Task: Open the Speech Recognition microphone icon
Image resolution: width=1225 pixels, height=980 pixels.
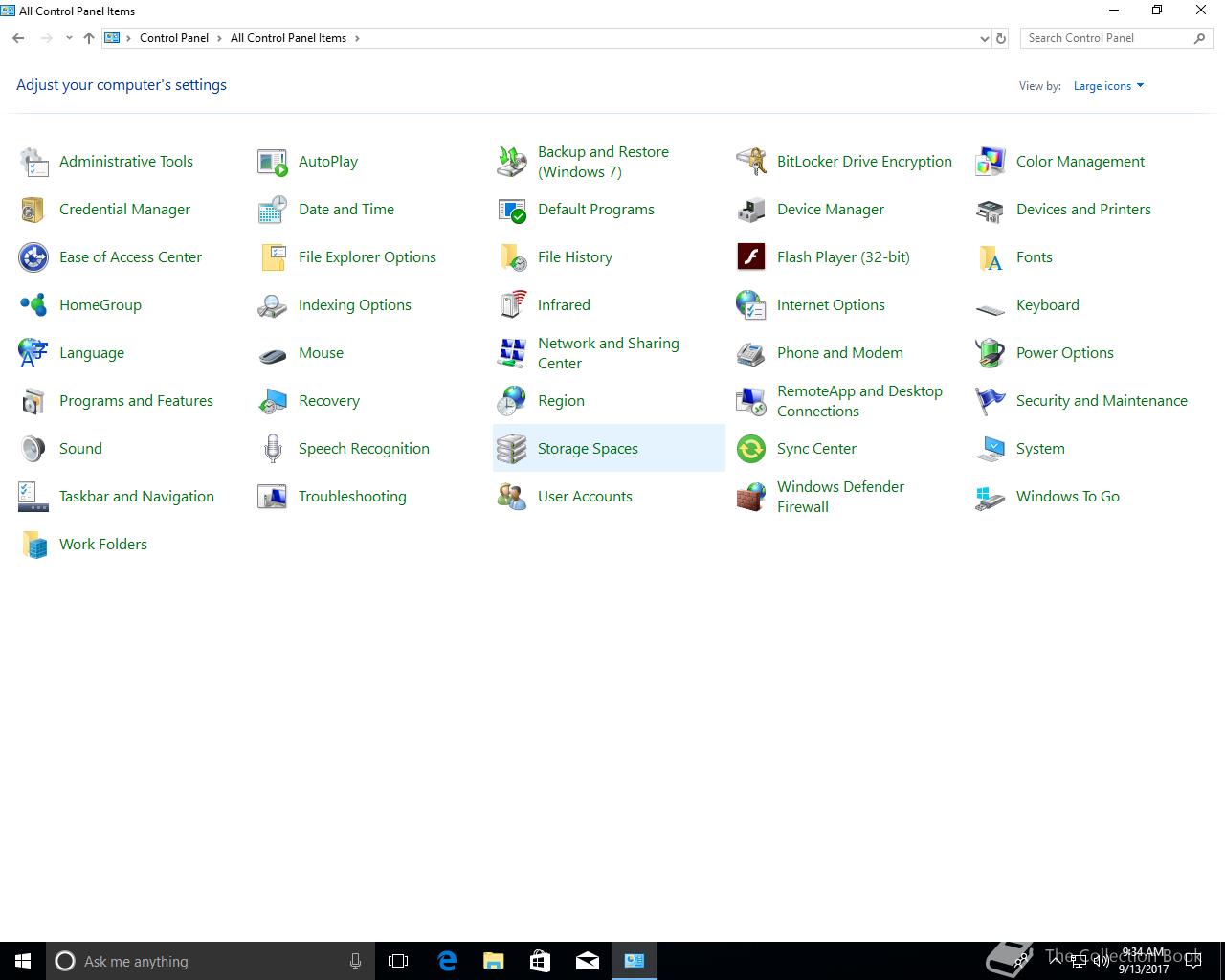Action: 273,449
